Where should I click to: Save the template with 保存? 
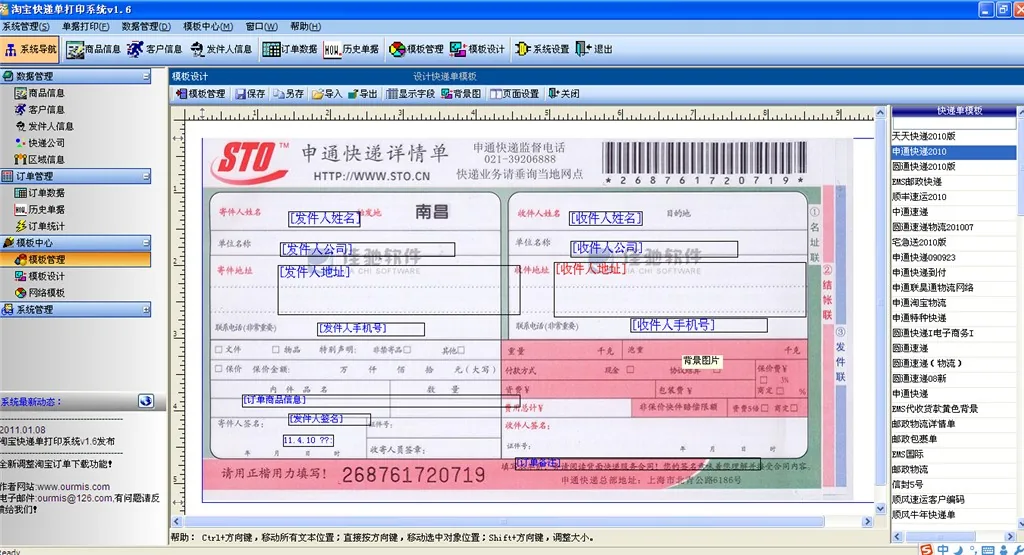click(250, 93)
